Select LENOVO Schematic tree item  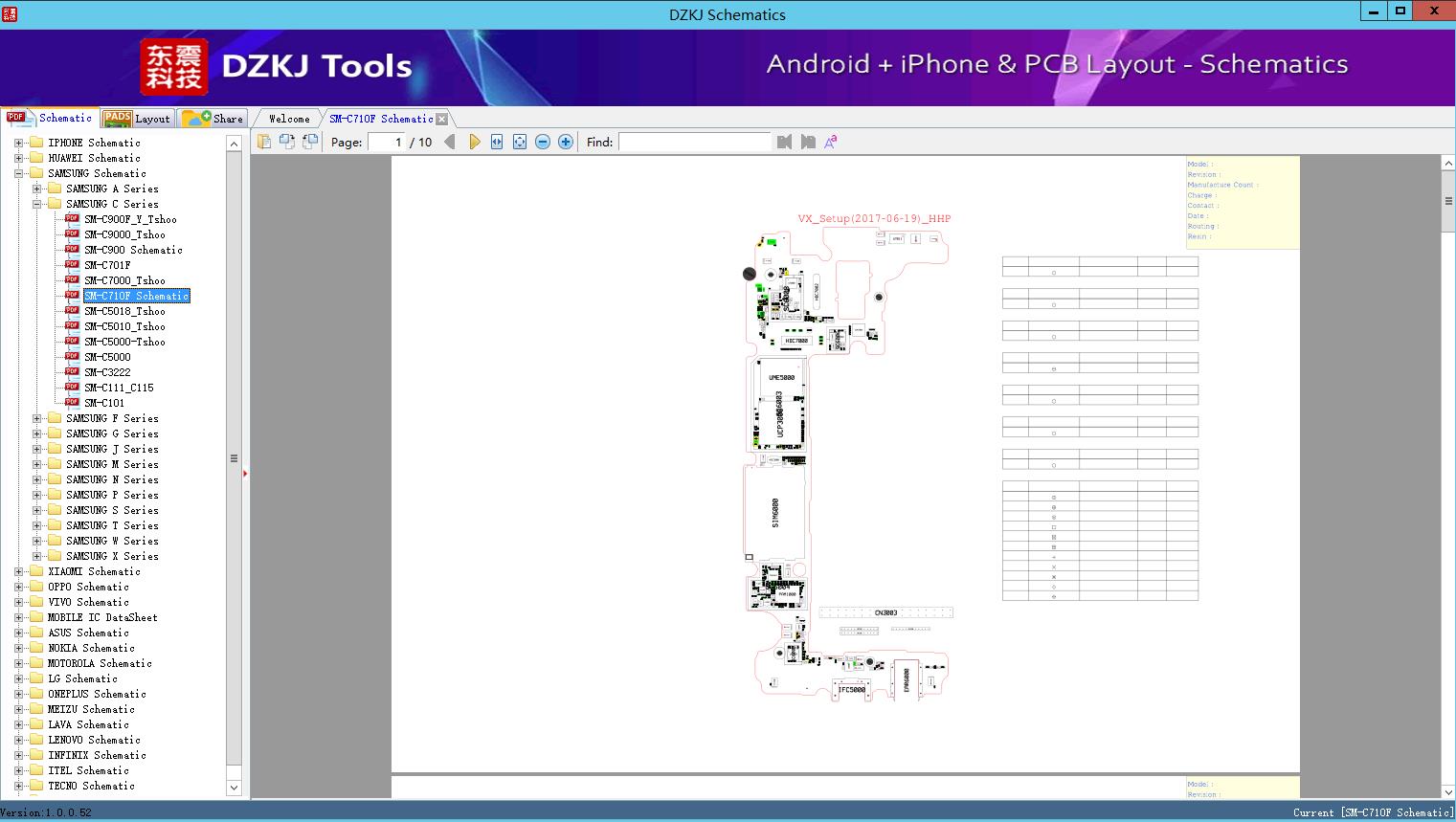point(94,740)
